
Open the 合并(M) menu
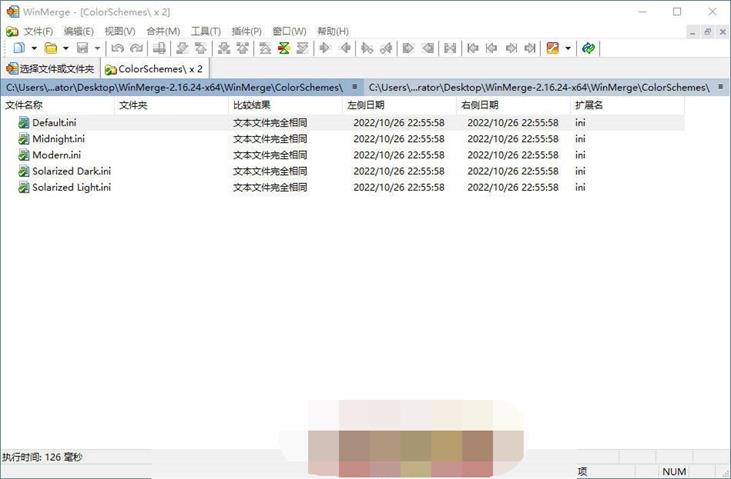coord(163,31)
